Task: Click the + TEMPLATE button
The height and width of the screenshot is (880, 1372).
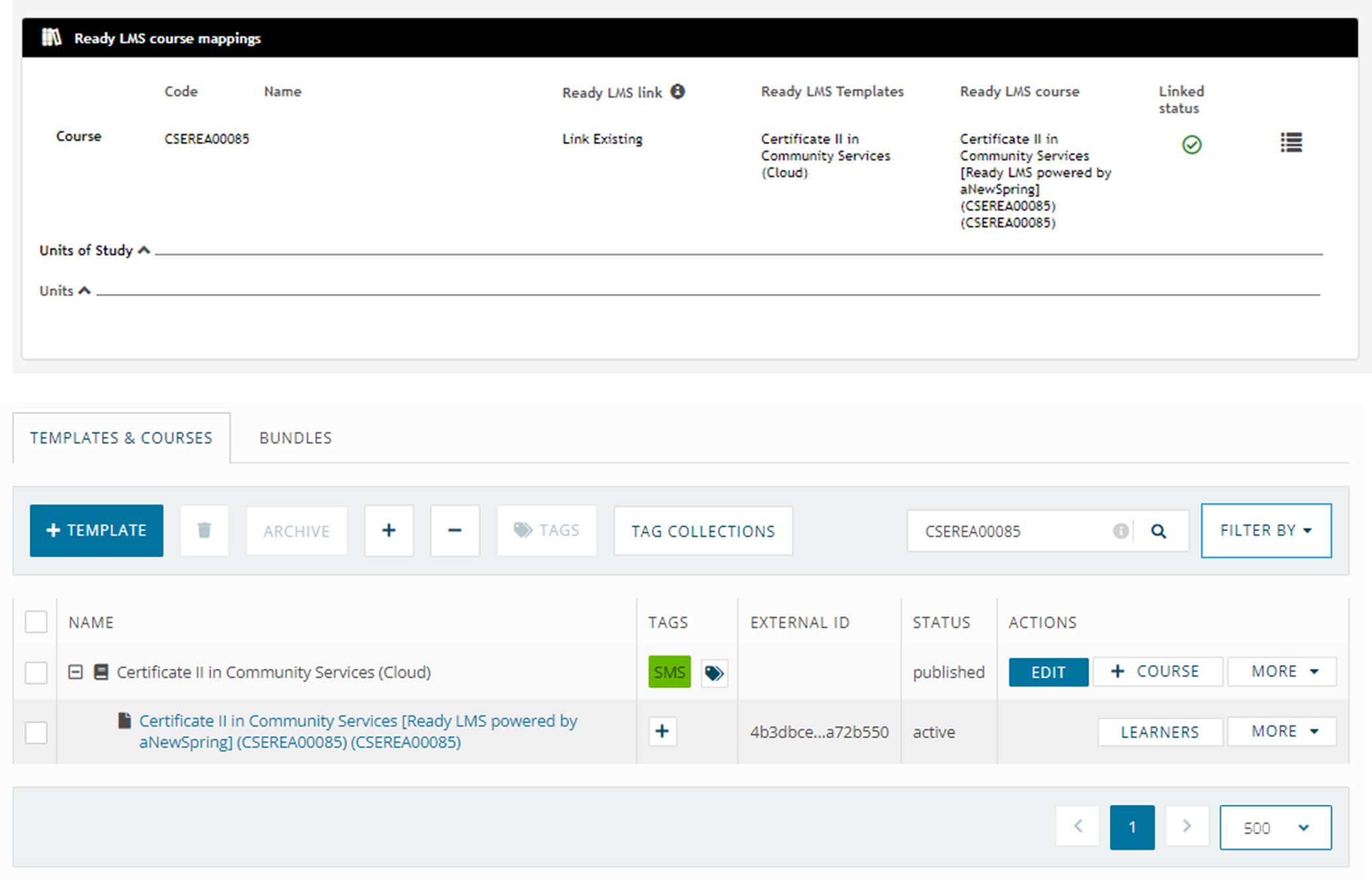Action: coord(97,531)
